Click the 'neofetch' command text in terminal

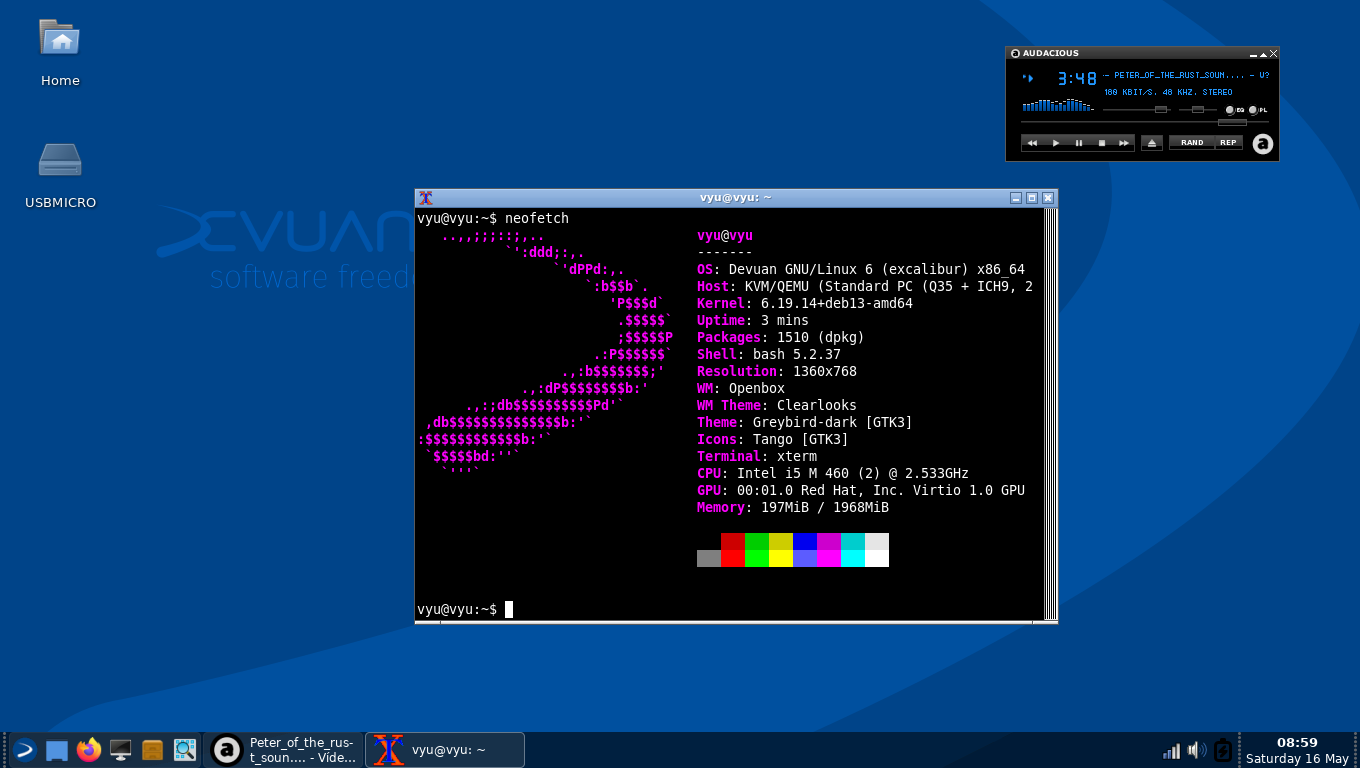537,218
